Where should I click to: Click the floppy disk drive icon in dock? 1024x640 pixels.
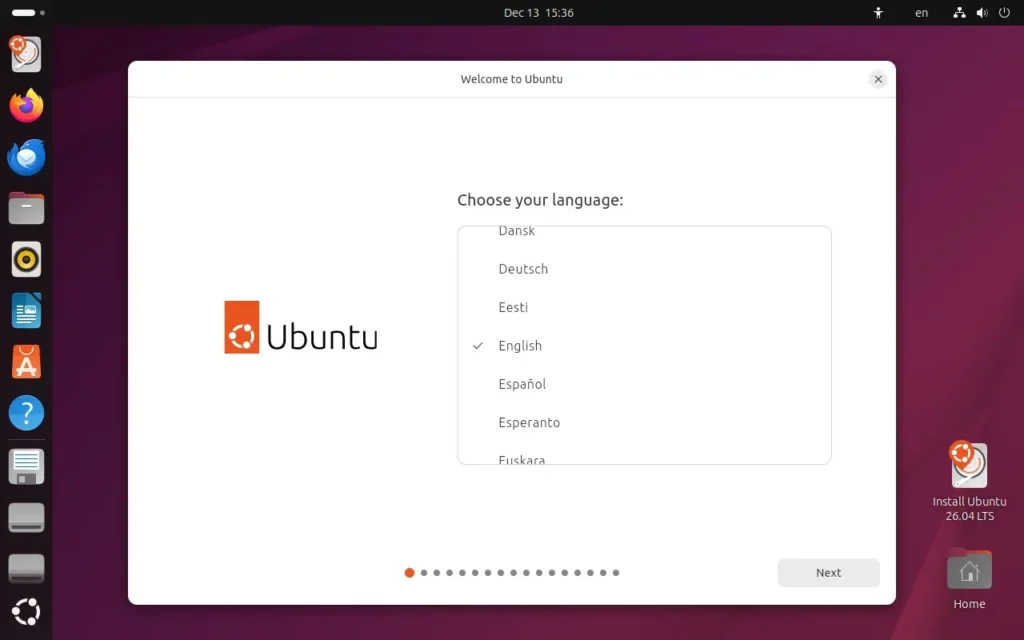(x=26, y=467)
